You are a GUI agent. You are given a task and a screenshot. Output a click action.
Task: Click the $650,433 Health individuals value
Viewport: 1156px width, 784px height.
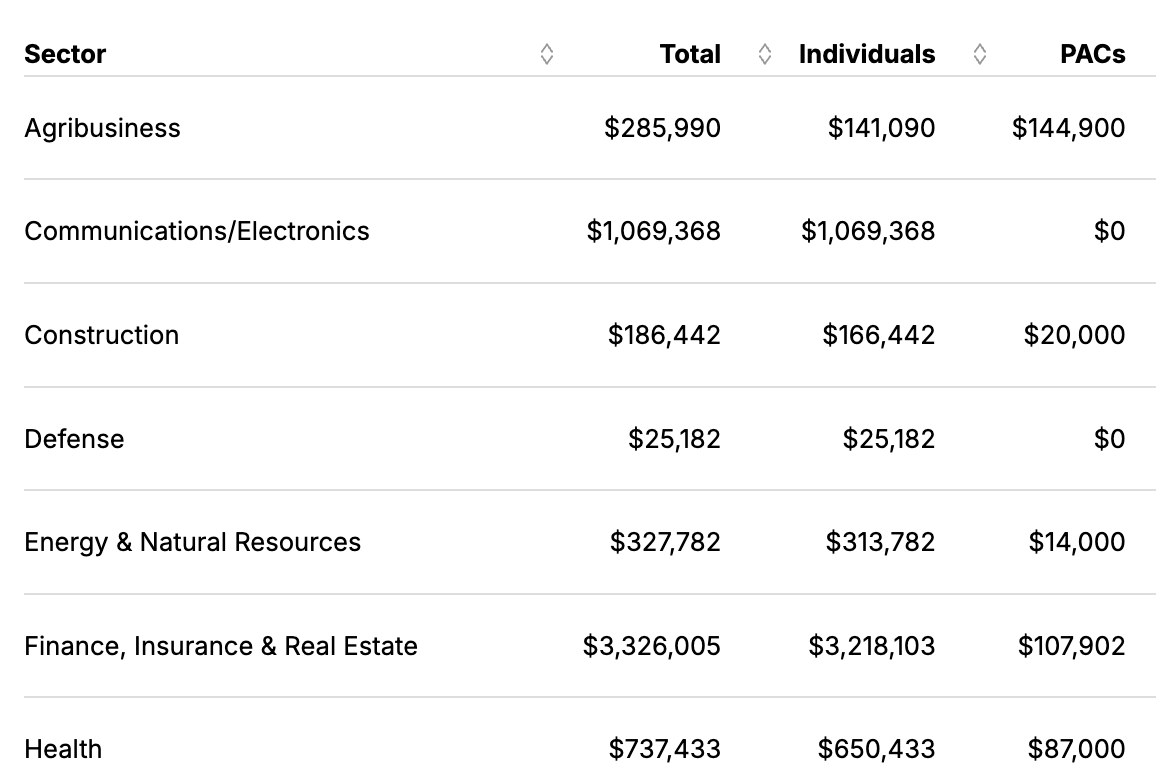(876, 749)
